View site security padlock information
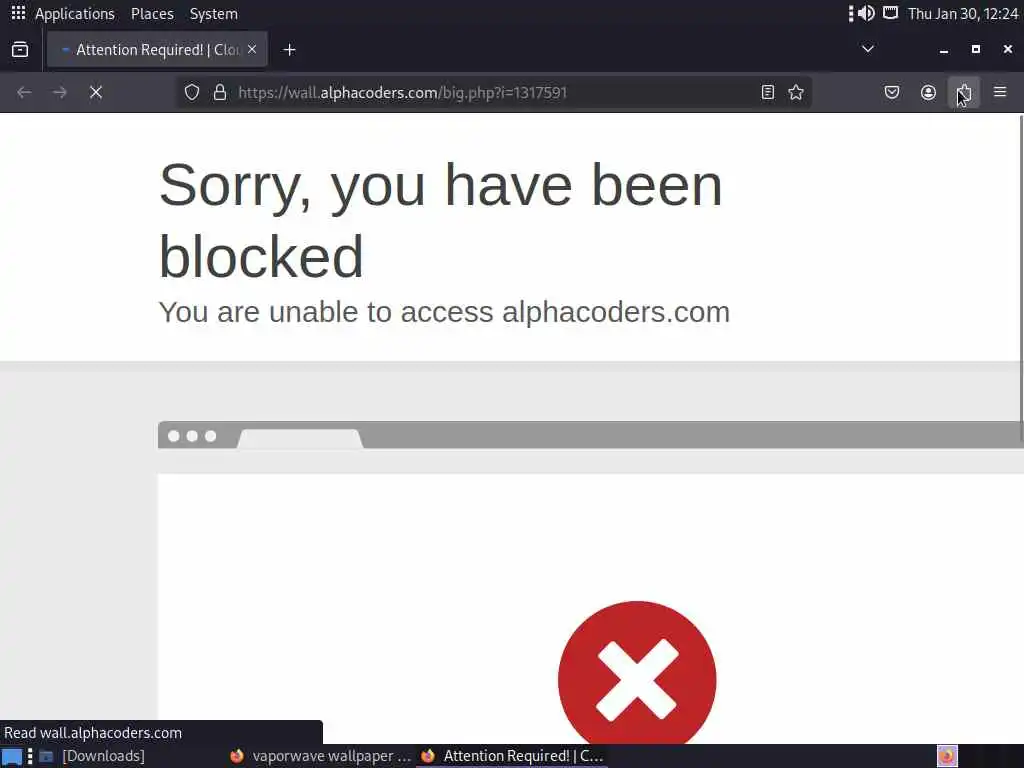This screenshot has width=1024, height=768. pos(220,93)
